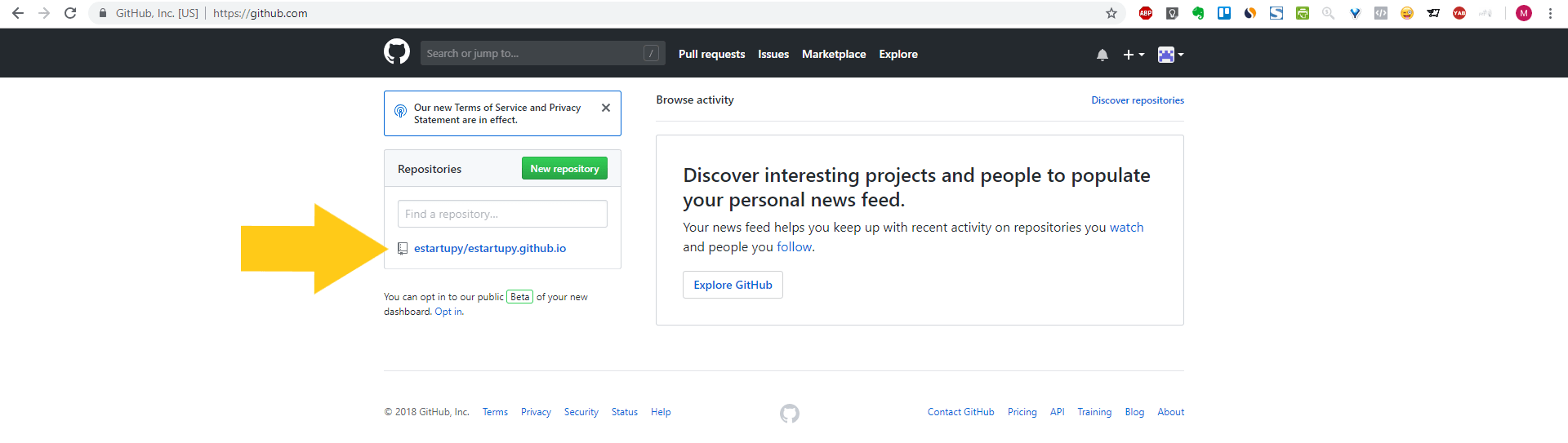The image size is (1568, 443).
Task: Open the AdBlock Plus extension icon
Action: pyautogui.click(x=1146, y=13)
